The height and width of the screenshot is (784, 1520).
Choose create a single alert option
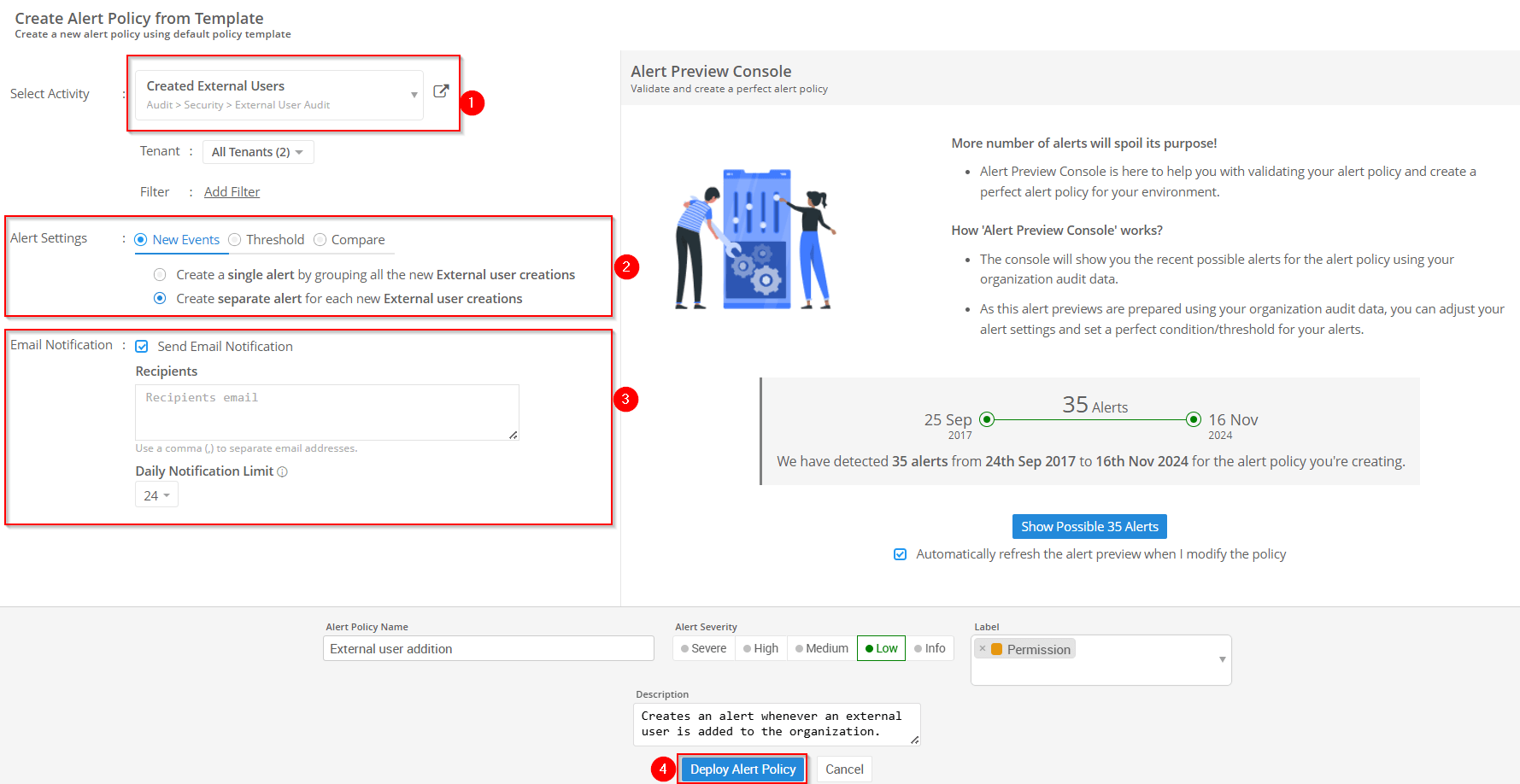point(160,274)
